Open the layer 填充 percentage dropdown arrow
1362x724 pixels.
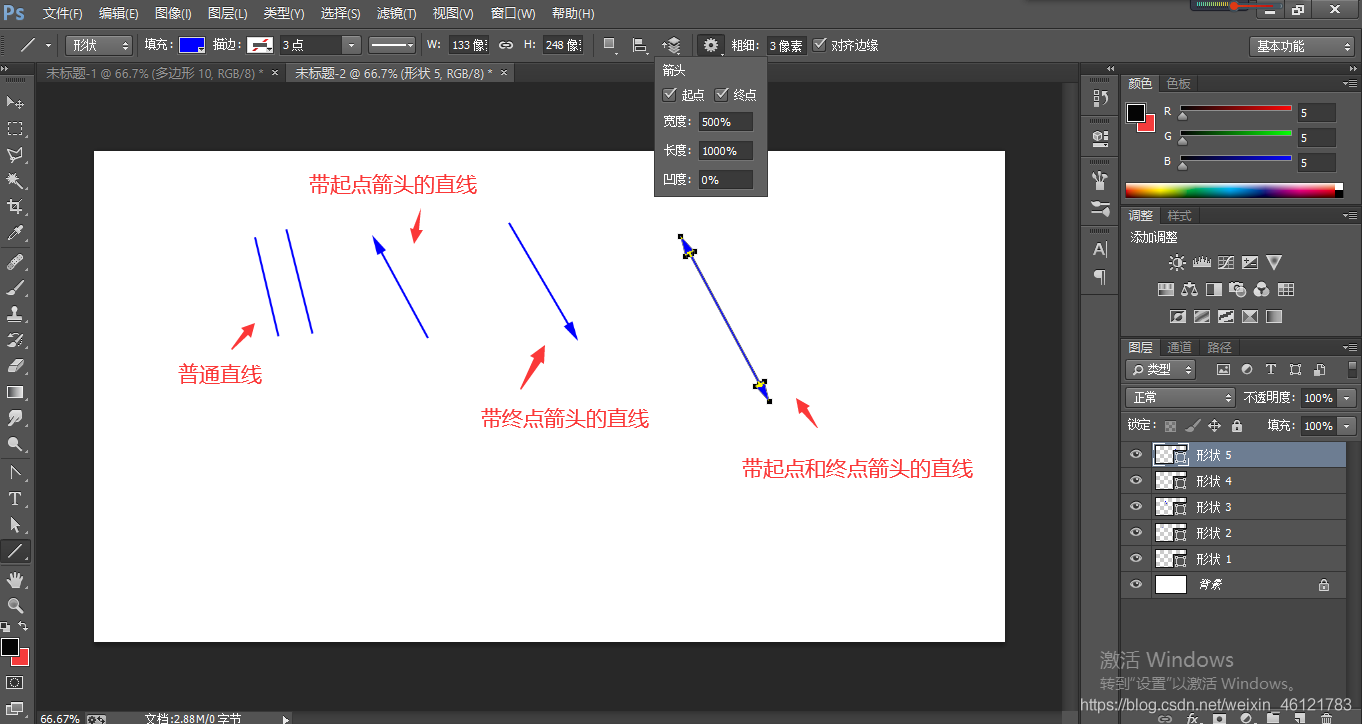point(1347,426)
